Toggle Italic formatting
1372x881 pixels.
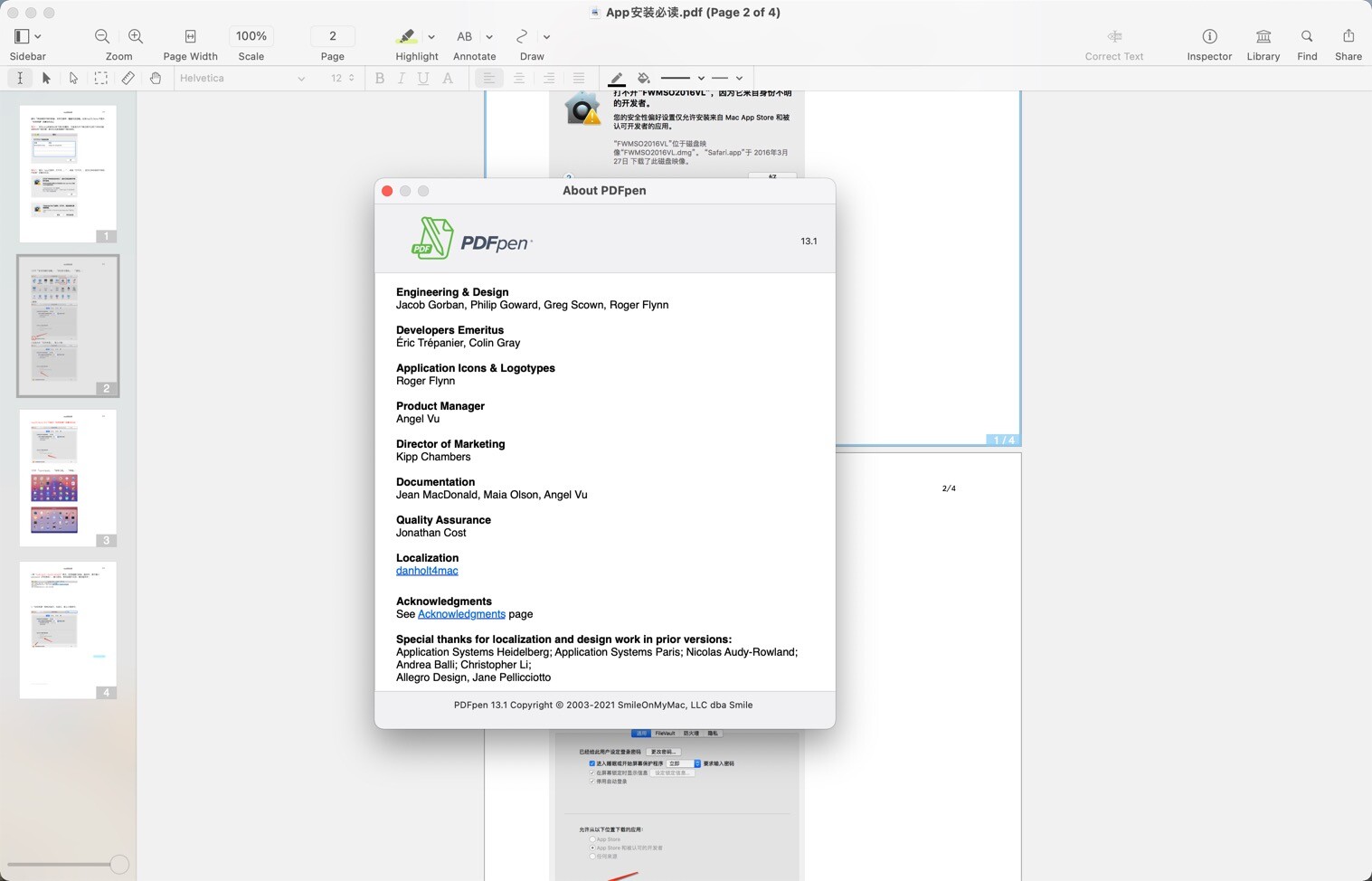tap(402, 78)
